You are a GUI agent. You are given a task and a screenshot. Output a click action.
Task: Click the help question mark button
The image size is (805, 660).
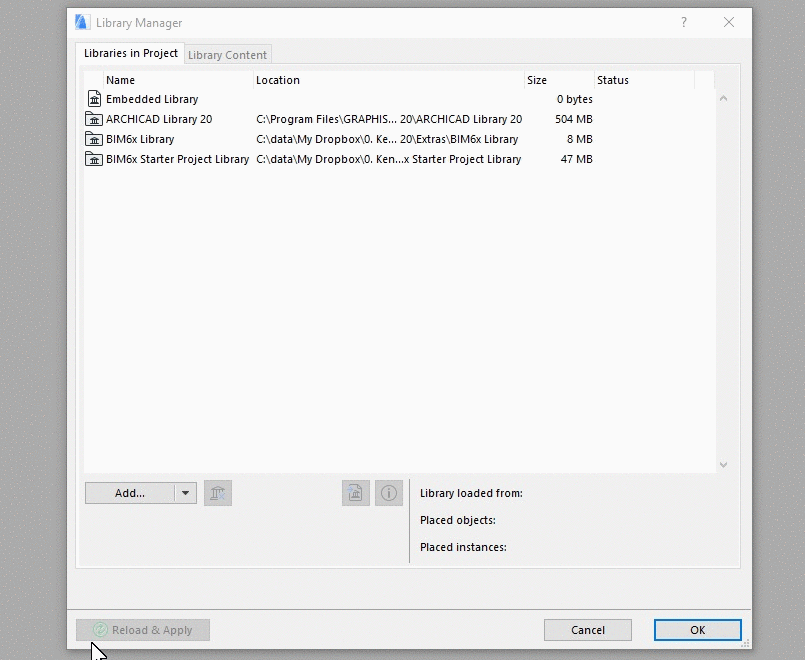[684, 22]
